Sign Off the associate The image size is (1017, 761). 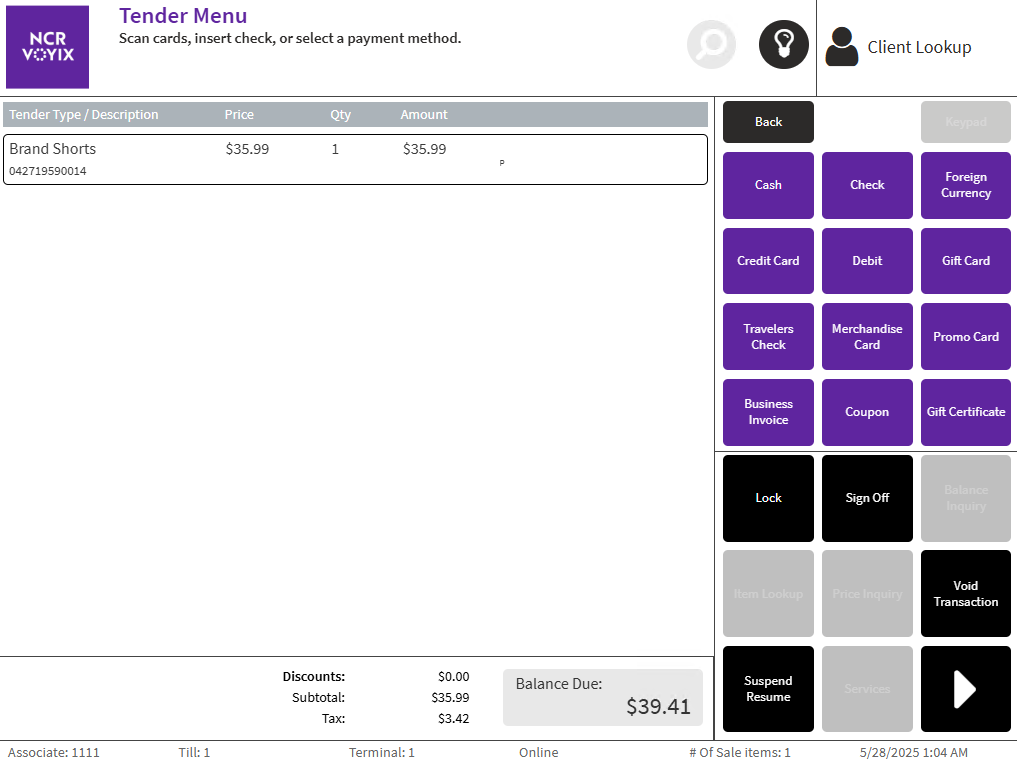867,498
